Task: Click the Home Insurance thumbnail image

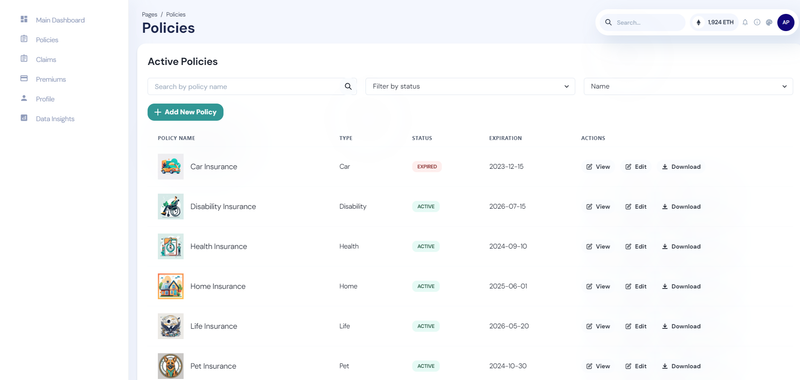Action: pos(170,286)
